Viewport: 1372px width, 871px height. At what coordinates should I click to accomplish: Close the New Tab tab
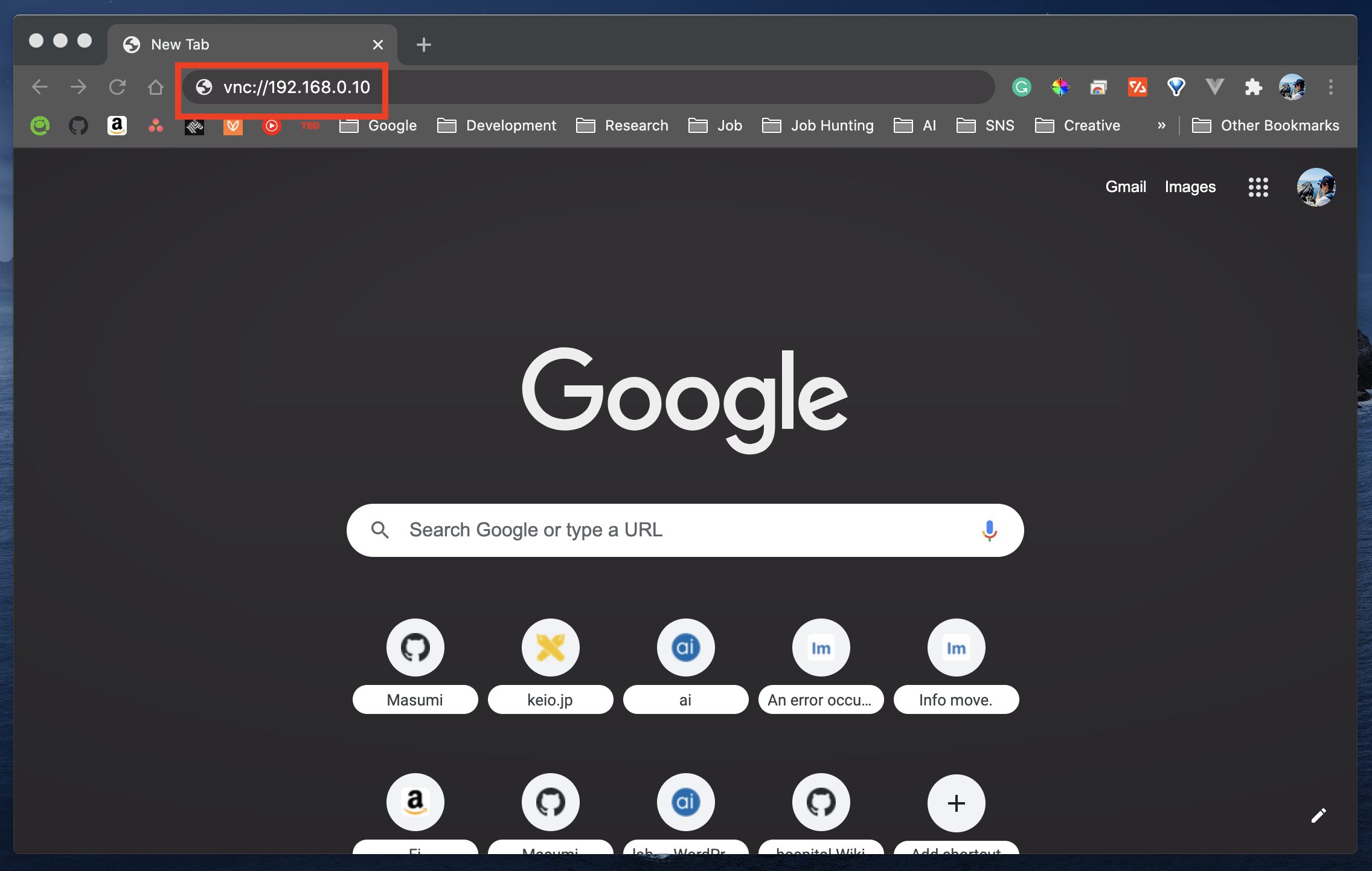pyautogui.click(x=378, y=45)
